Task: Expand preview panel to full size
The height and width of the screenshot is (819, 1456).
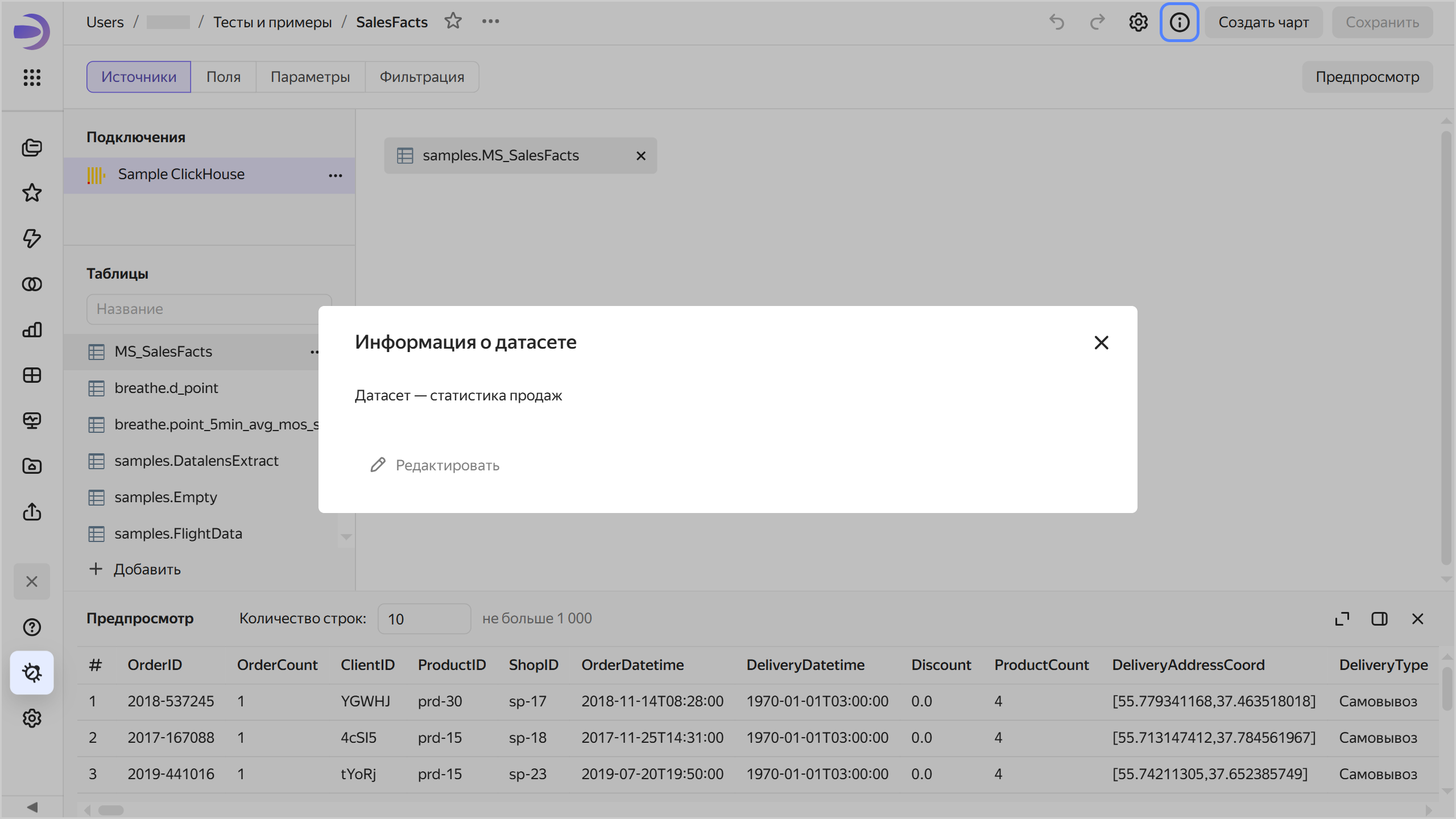Action: pos(1342,619)
